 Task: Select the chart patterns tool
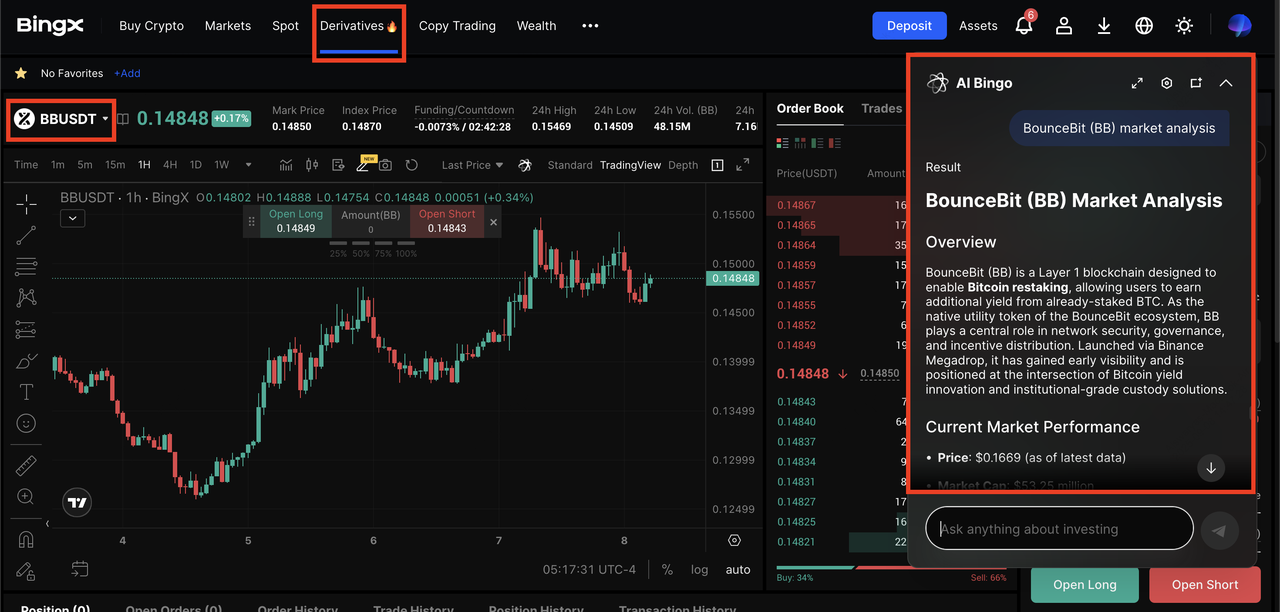coord(26,297)
